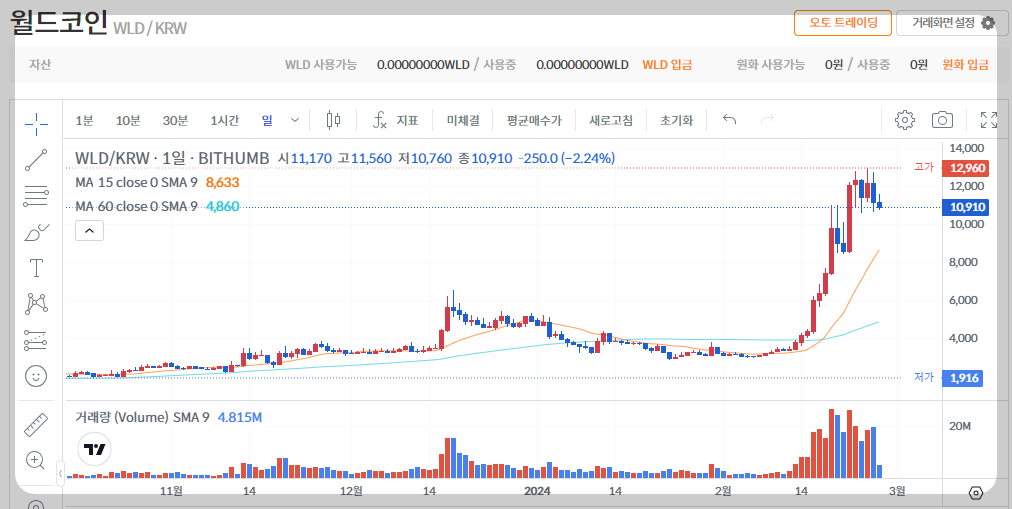Click the 8,633 MA 15 value

click(222, 183)
